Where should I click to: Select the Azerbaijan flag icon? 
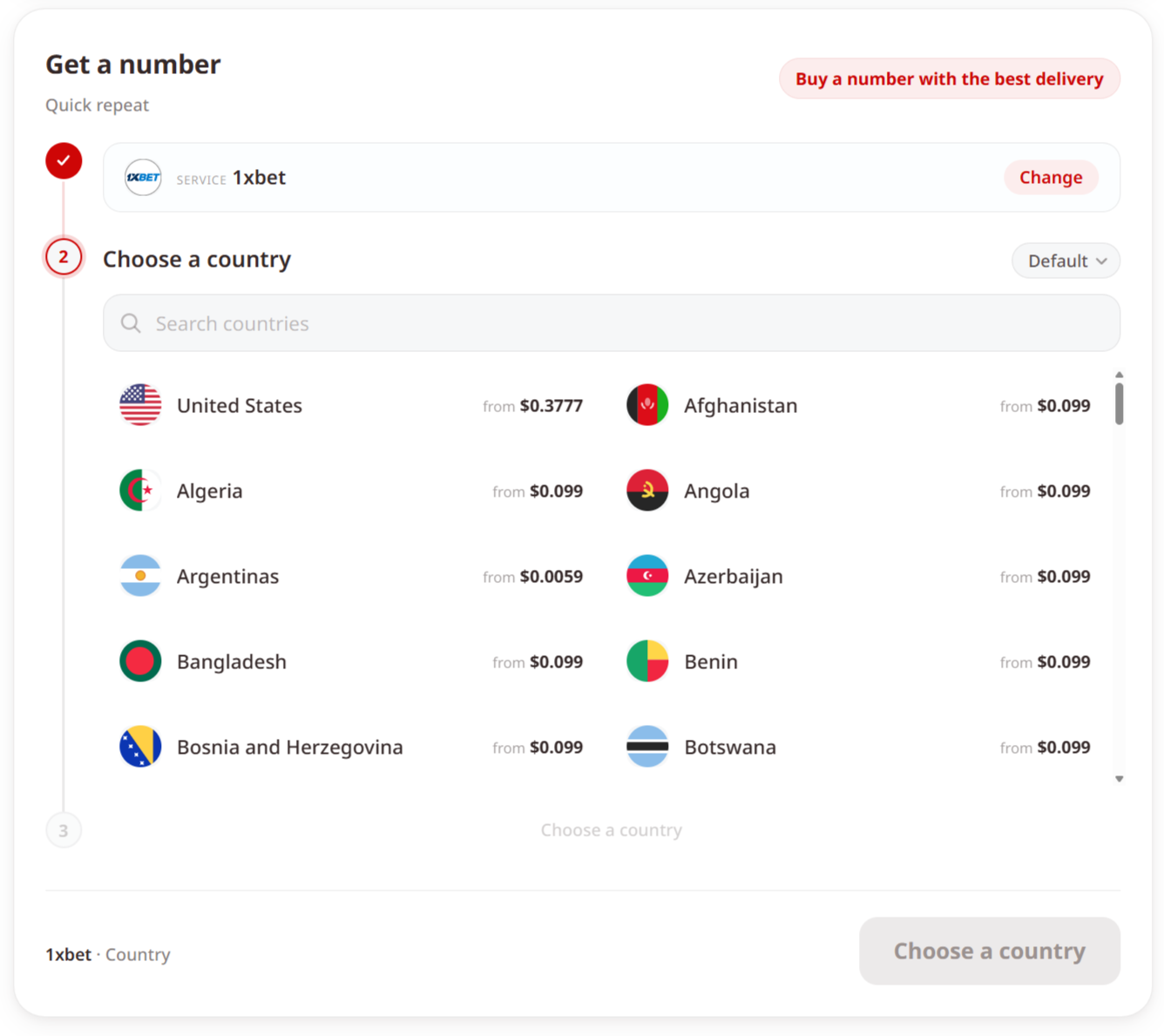click(x=647, y=576)
